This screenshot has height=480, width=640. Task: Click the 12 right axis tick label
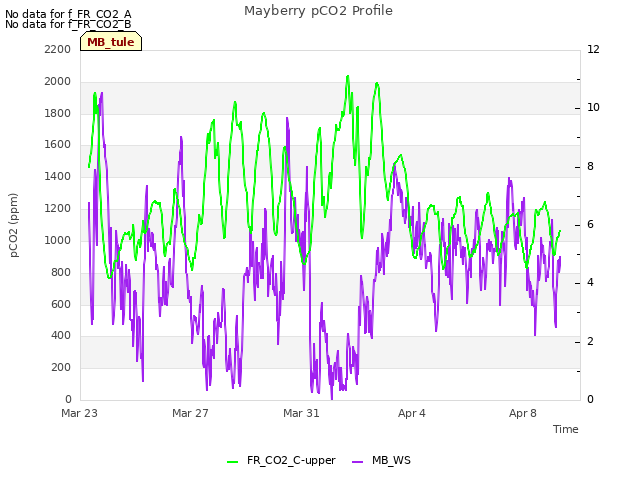point(593,49)
